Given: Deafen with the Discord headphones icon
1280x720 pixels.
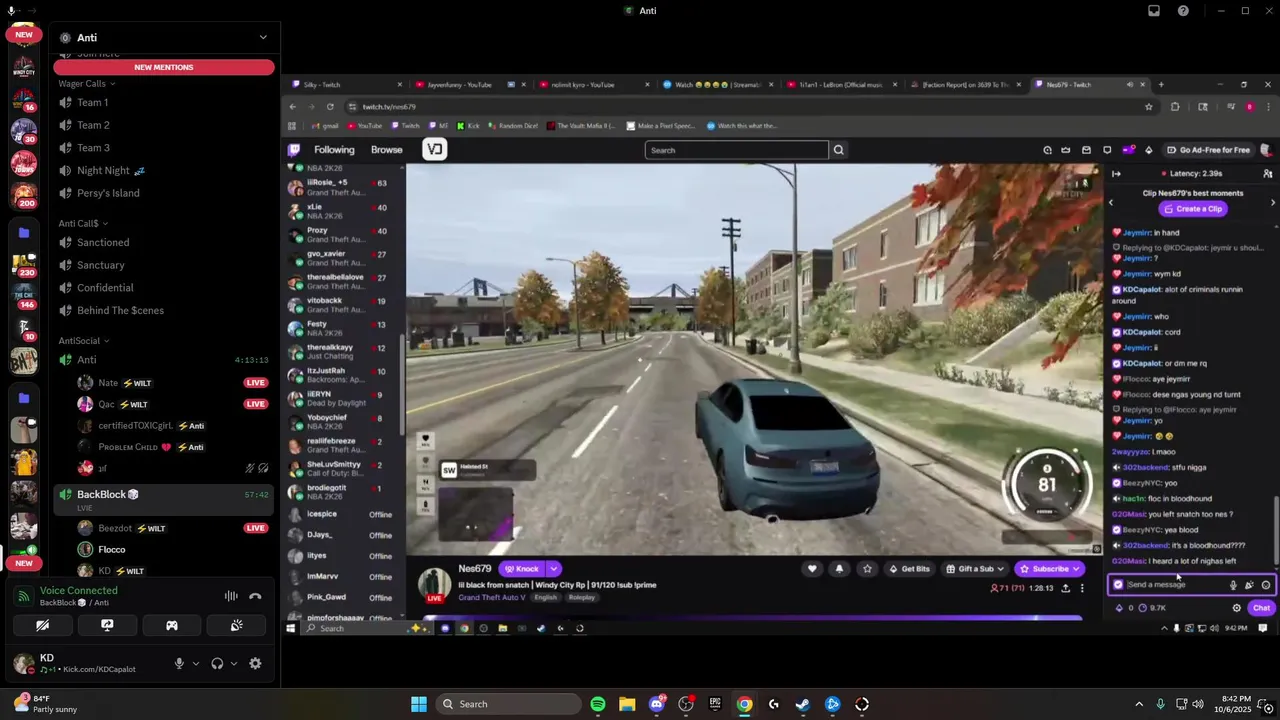Looking at the screenshot, I should (217, 663).
